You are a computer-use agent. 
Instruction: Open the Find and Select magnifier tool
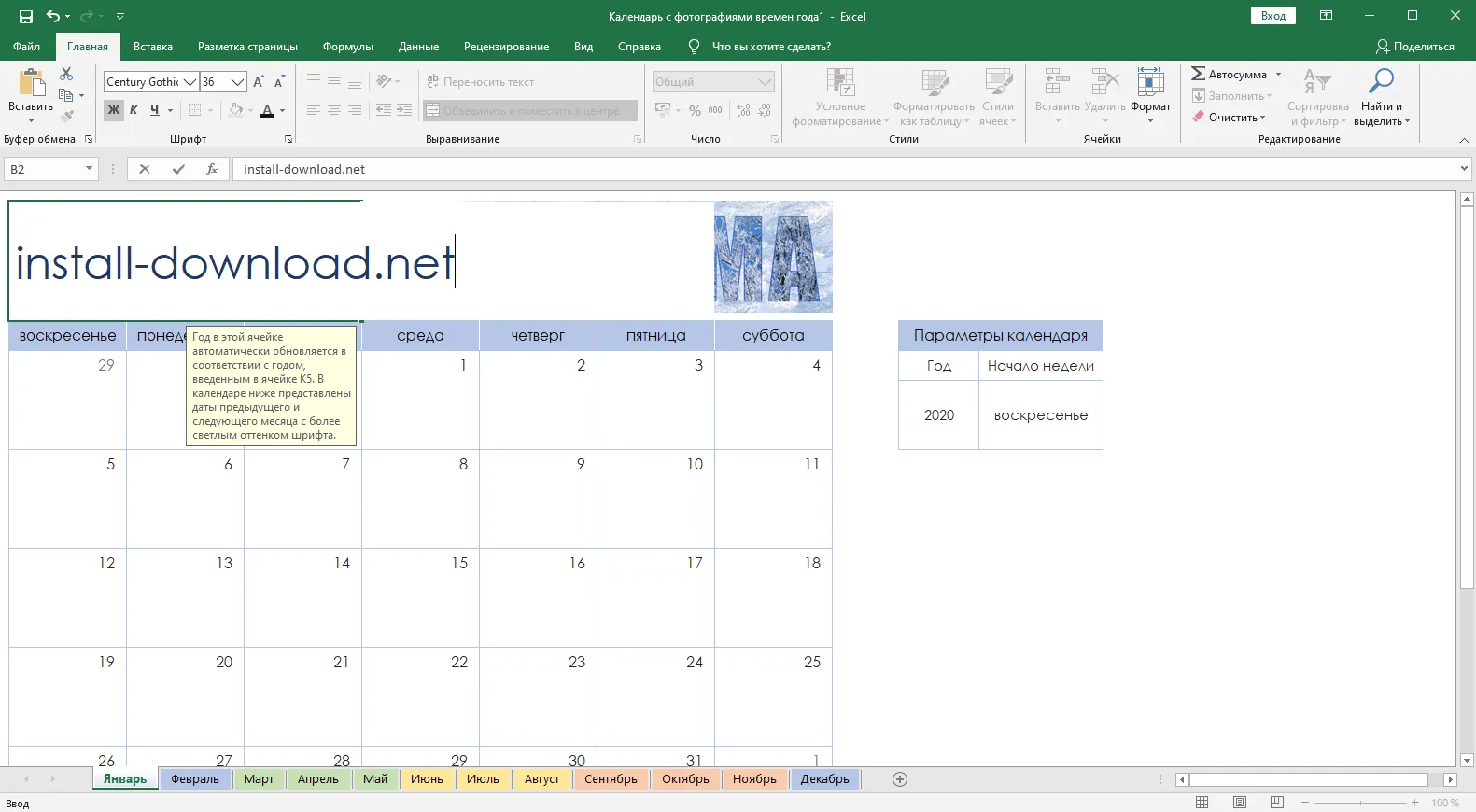tap(1381, 82)
